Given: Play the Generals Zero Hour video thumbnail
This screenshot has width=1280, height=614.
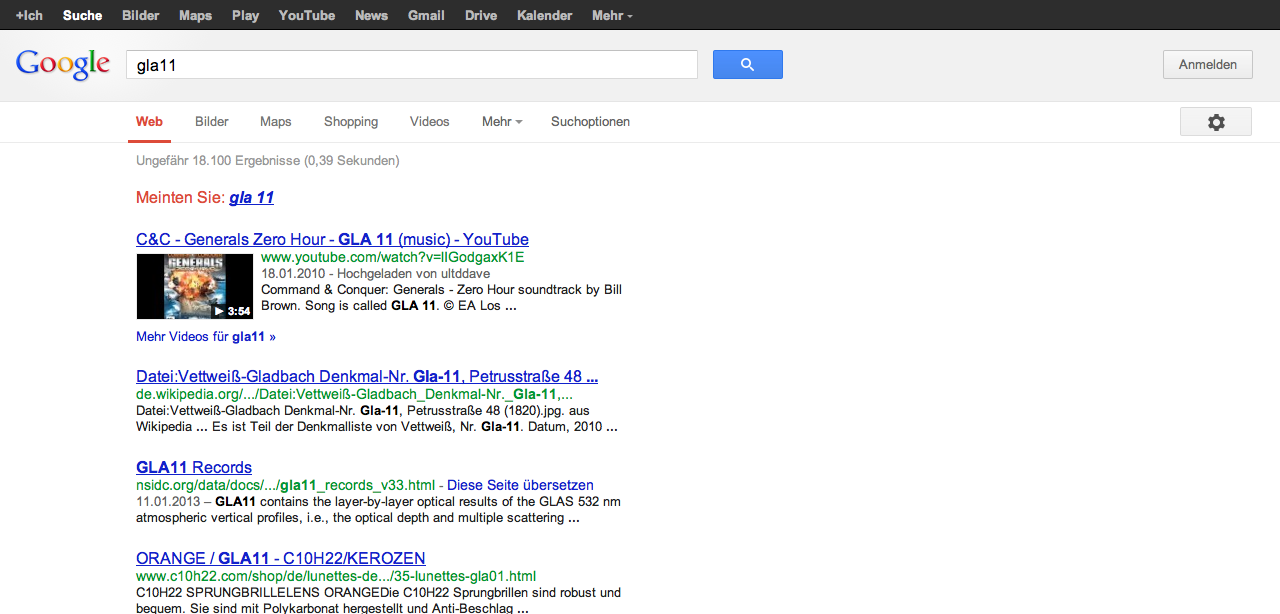Looking at the screenshot, I should pos(195,286).
